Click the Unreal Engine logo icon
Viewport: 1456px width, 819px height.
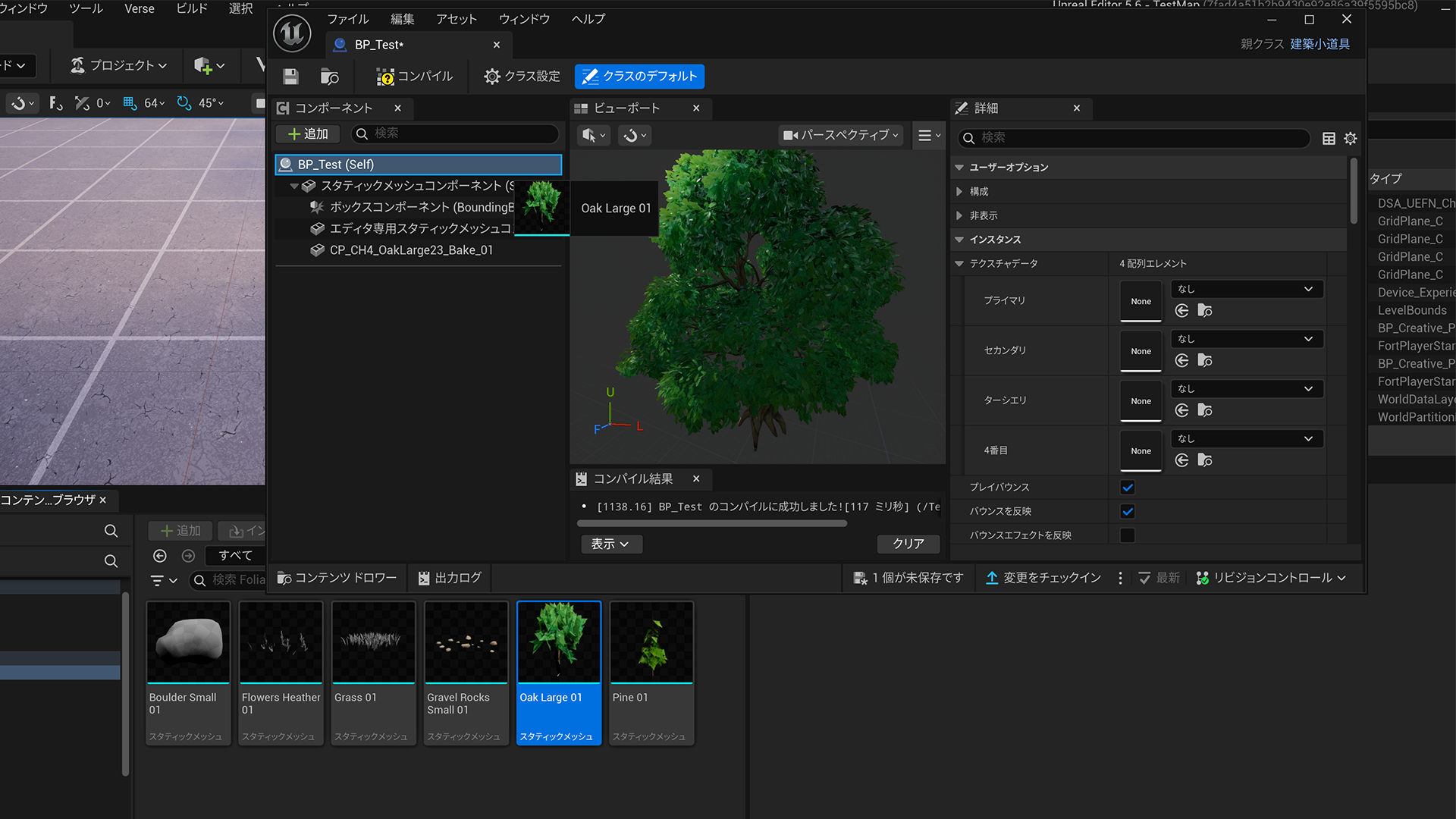click(293, 33)
